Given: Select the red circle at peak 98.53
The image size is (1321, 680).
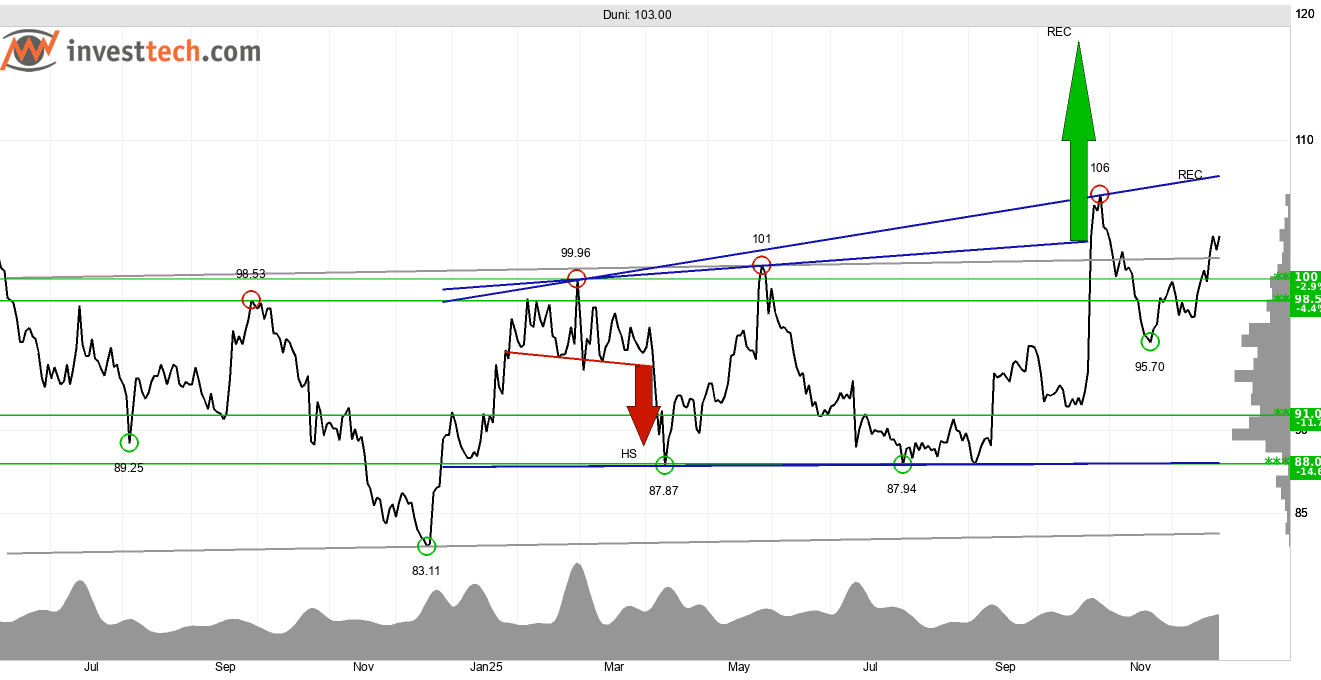Looking at the screenshot, I should 251,299.
